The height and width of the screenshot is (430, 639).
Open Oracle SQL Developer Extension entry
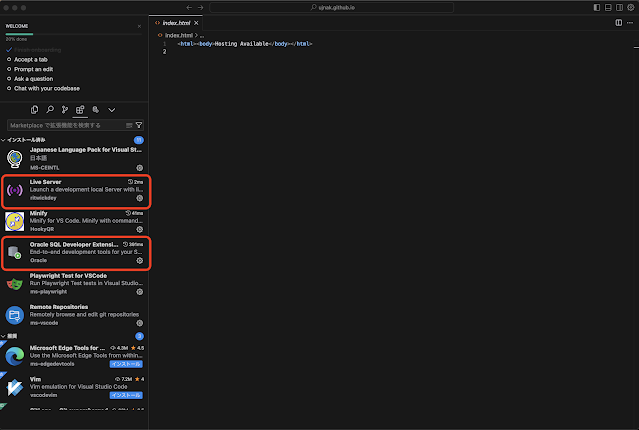[x=76, y=253]
